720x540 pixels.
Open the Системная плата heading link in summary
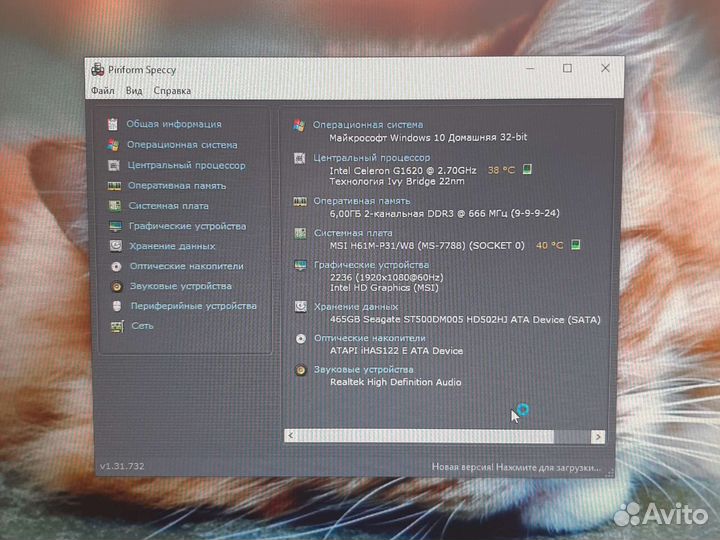click(353, 233)
